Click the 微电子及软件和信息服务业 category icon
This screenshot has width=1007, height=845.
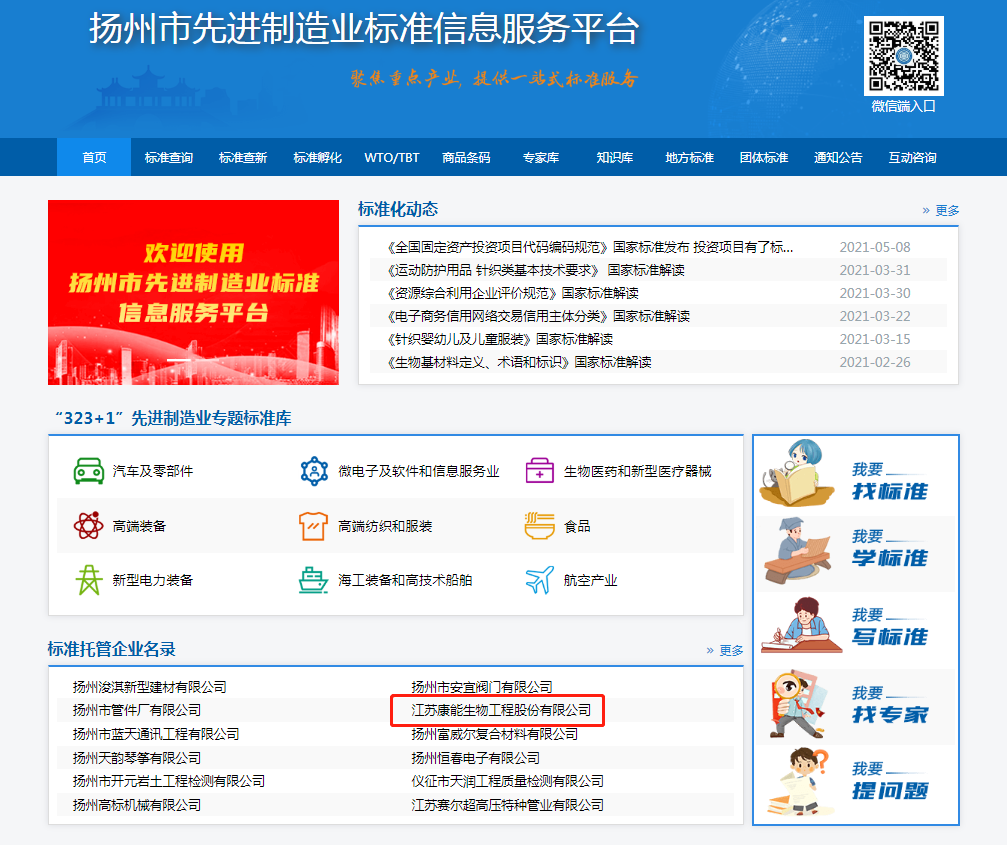point(314,471)
